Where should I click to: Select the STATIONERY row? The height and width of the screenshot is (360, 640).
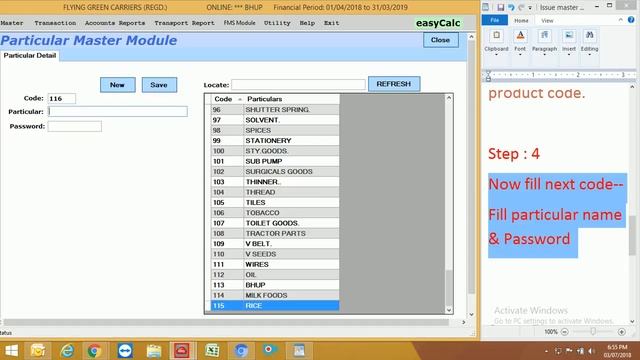pos(275,140)
